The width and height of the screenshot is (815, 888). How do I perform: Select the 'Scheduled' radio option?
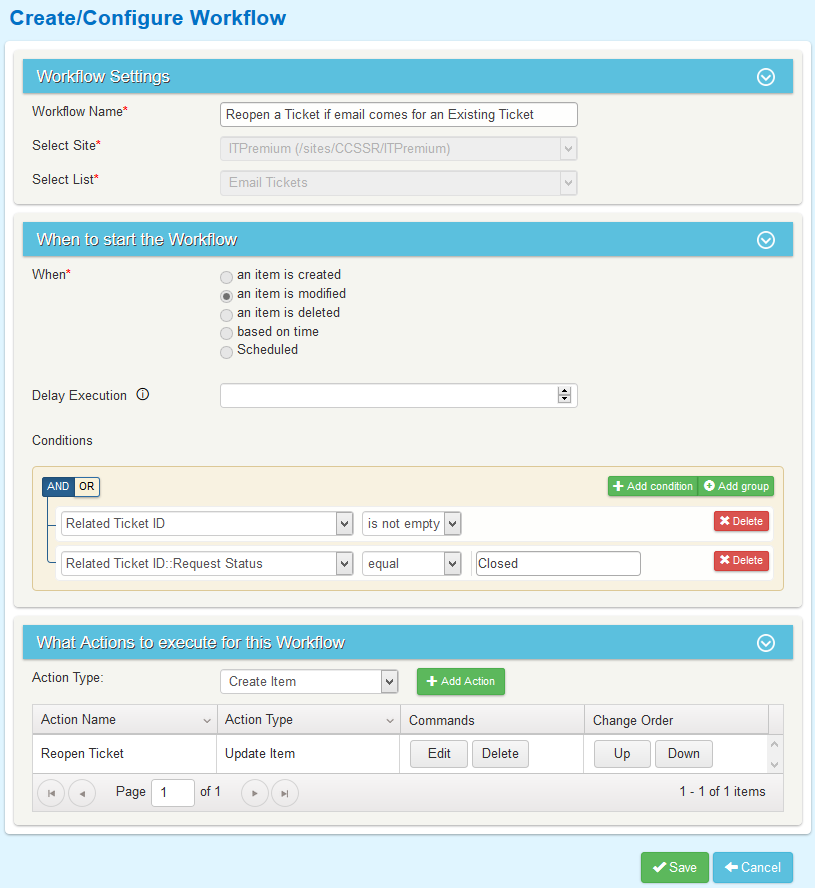click(x=226, y=351)
